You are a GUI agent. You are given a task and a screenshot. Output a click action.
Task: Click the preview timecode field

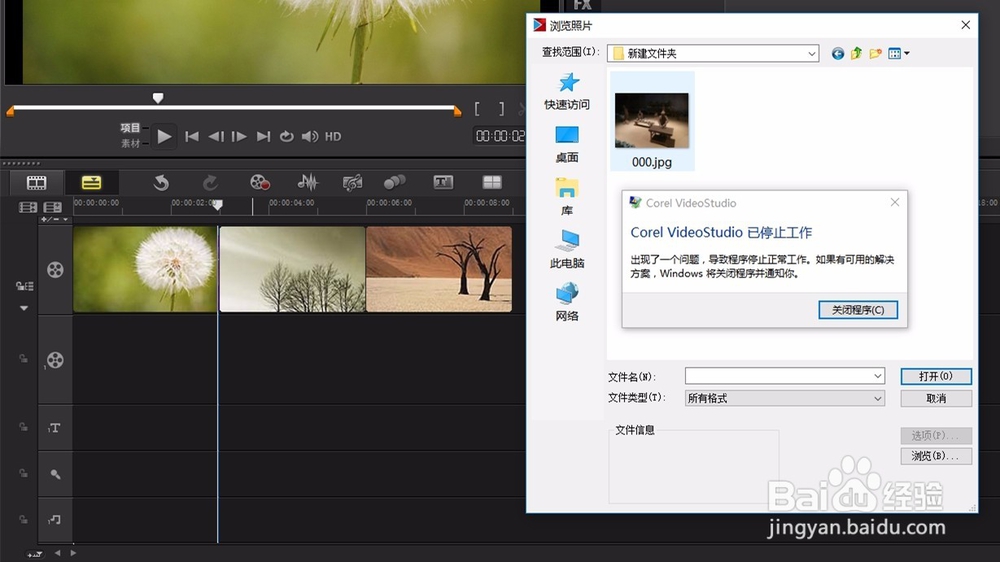coord(499,136)
